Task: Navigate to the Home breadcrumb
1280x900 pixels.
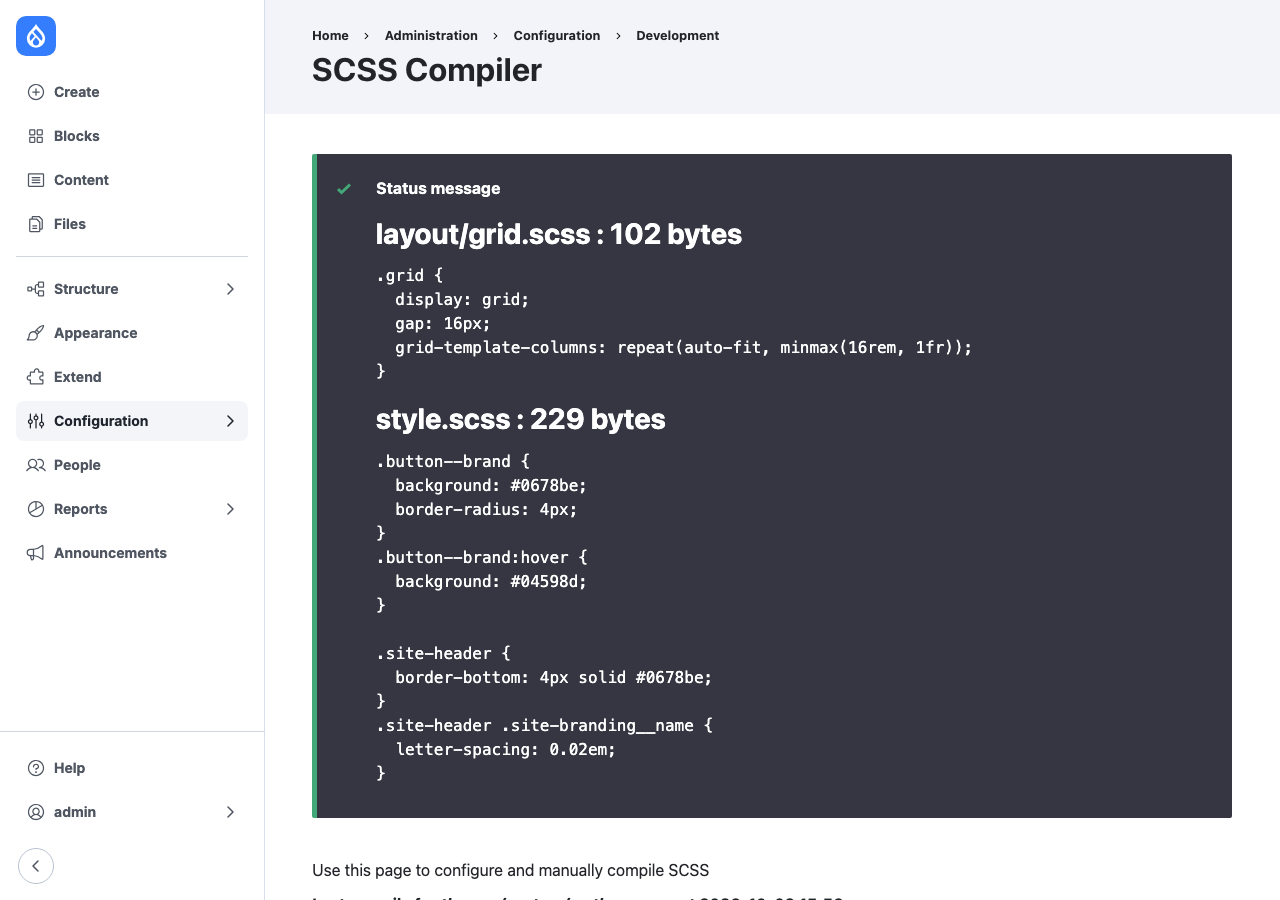Action: (x=330, y=35)
